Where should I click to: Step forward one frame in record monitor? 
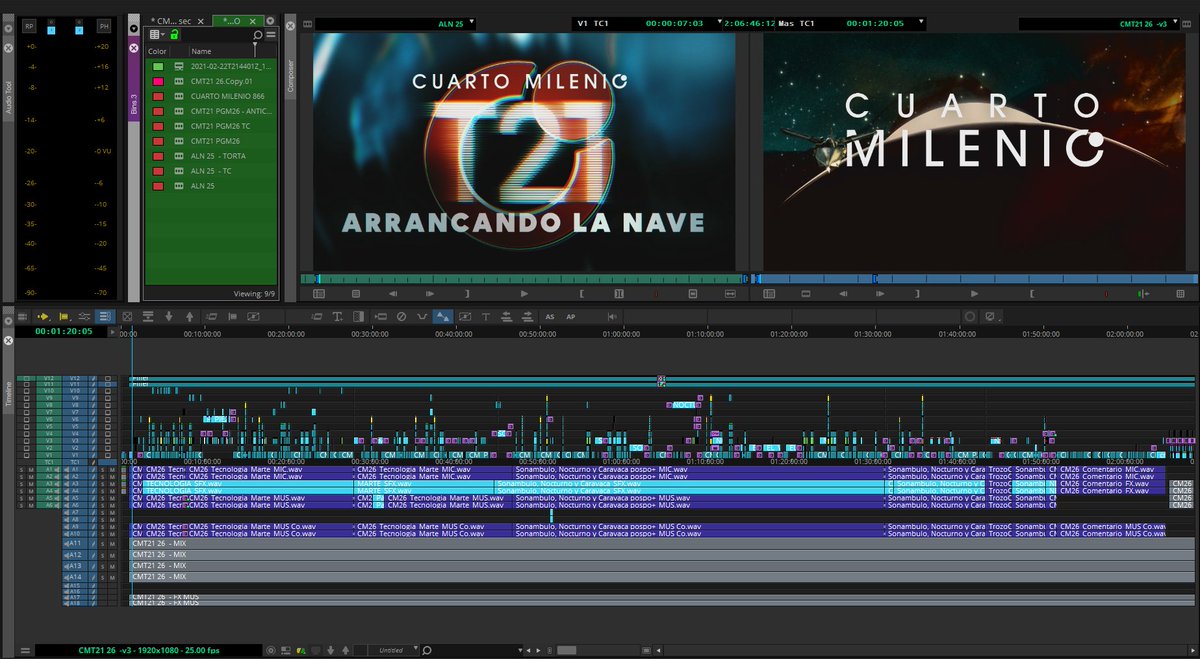click(880, 294)
